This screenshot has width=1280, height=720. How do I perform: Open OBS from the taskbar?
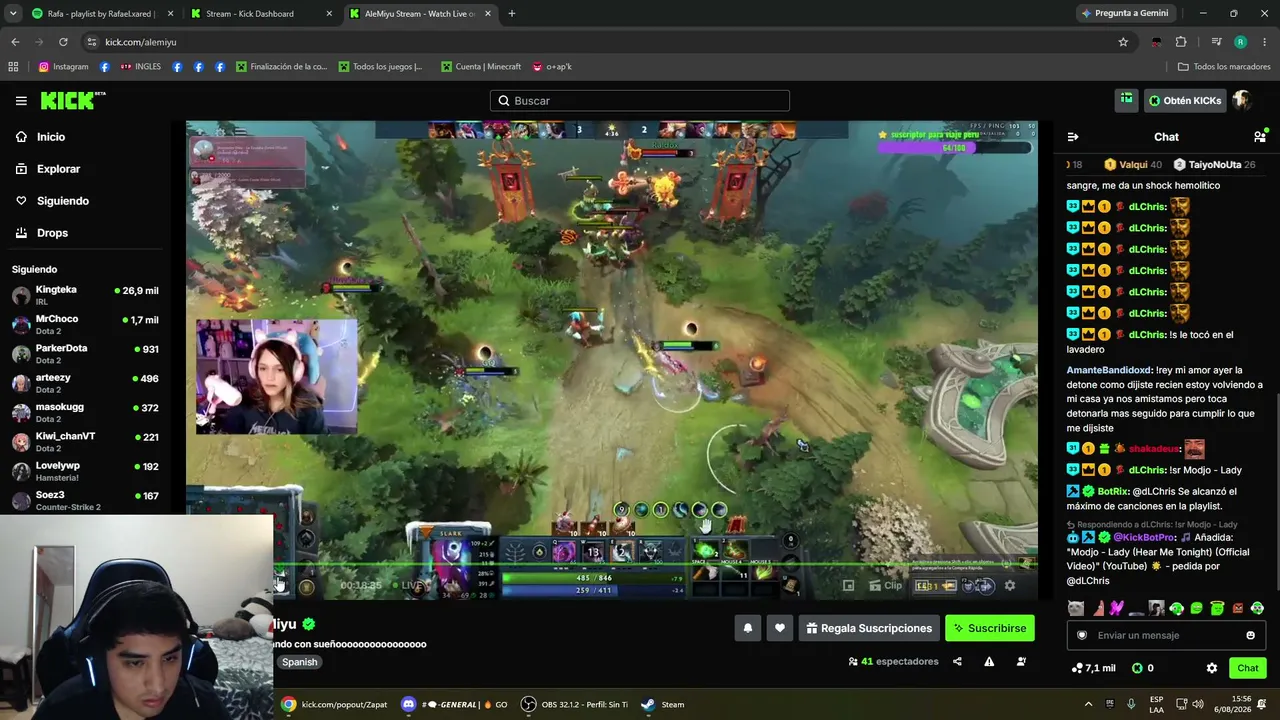(x=575, y=704)
